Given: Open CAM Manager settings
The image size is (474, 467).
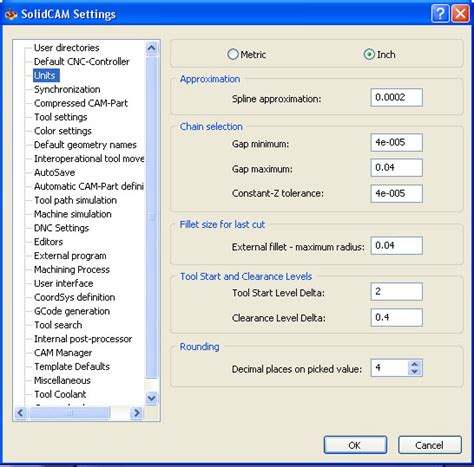Looking at the screenshot, I should [x=63, y=353].
